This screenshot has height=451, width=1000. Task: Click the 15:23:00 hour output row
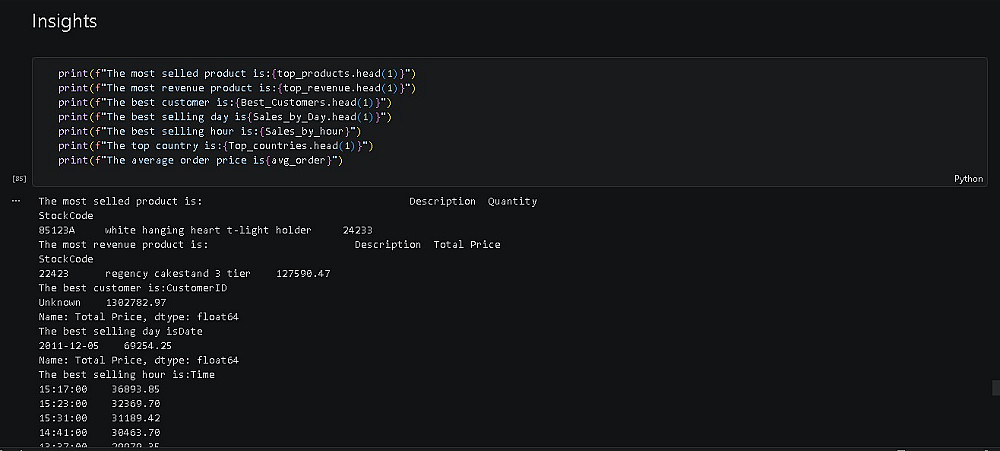coord(99,403)
